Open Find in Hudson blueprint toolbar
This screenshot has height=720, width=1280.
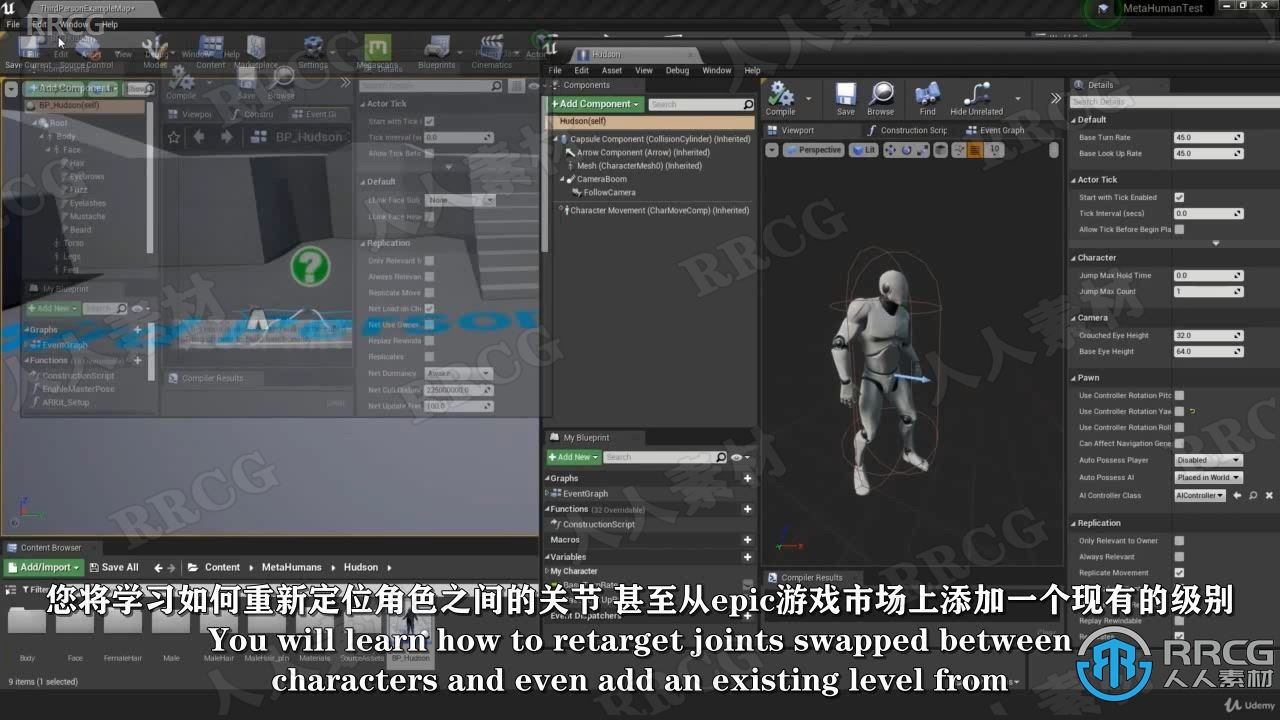(x=928, y=98)
